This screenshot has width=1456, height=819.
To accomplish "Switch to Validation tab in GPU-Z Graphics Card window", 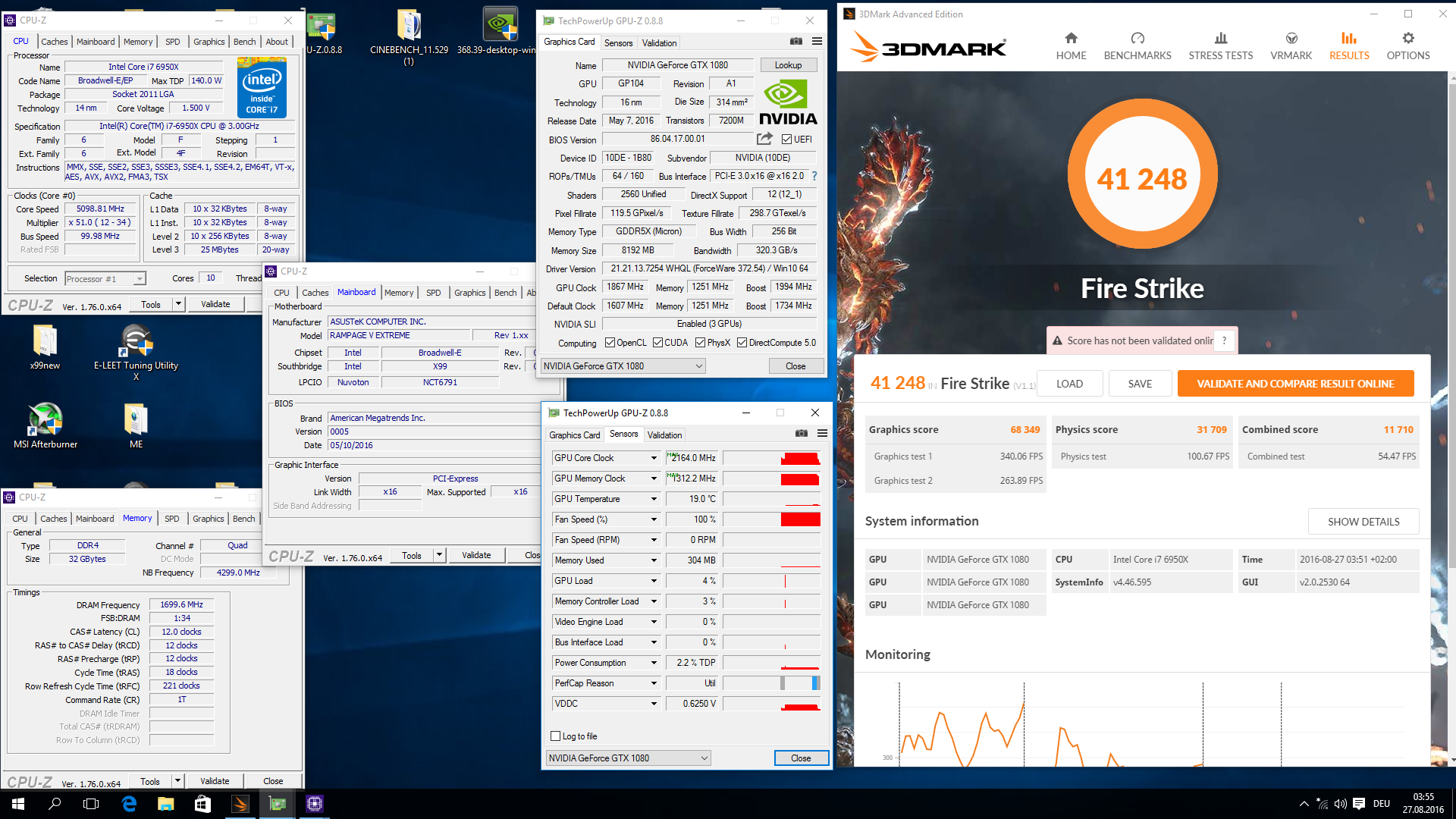I will pos(659,43).
